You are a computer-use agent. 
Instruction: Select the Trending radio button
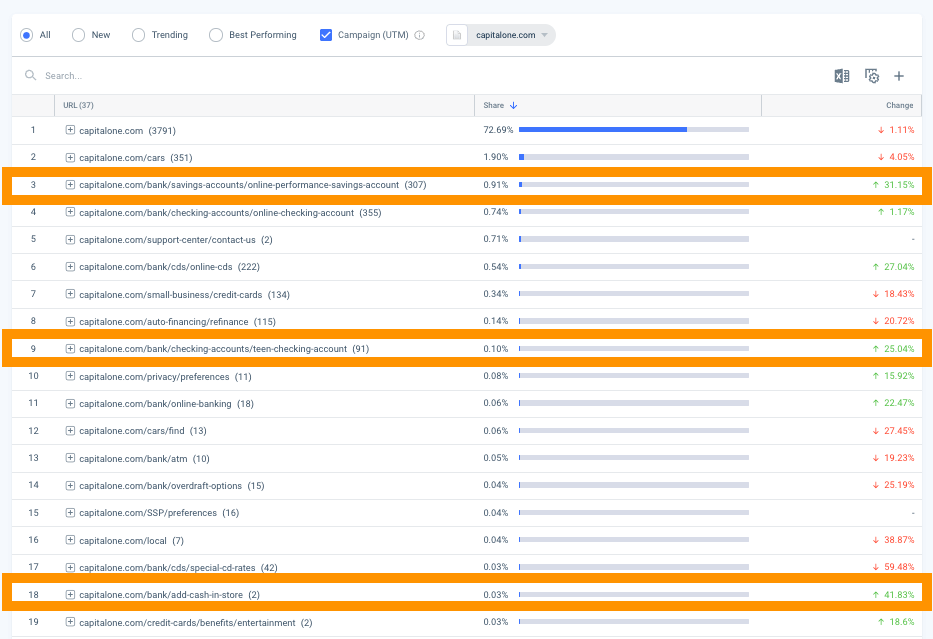[x=138, y=35]
